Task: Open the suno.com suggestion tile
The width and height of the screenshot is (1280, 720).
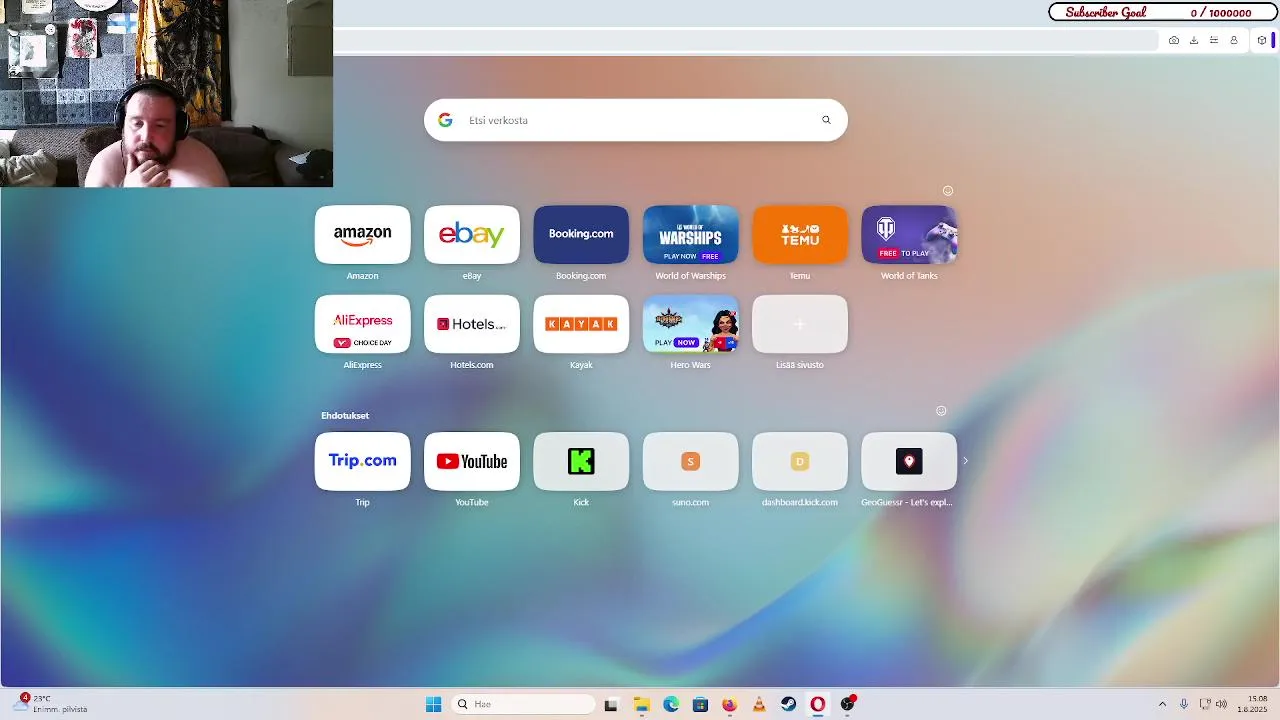Action: 690,461
